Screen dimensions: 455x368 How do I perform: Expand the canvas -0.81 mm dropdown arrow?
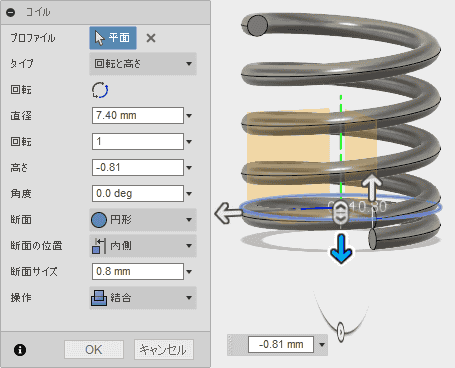click(x=322, y=345)
